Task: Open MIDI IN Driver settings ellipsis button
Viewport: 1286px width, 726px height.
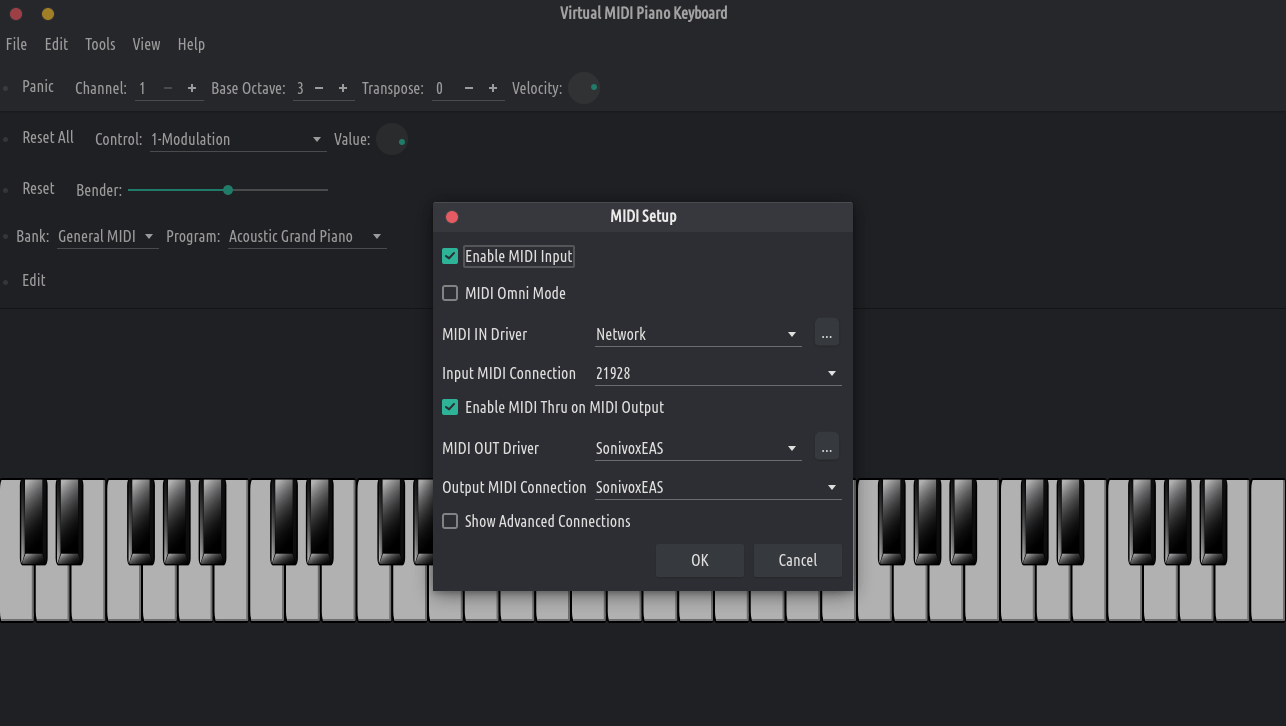Action: (x=826, y=333)
